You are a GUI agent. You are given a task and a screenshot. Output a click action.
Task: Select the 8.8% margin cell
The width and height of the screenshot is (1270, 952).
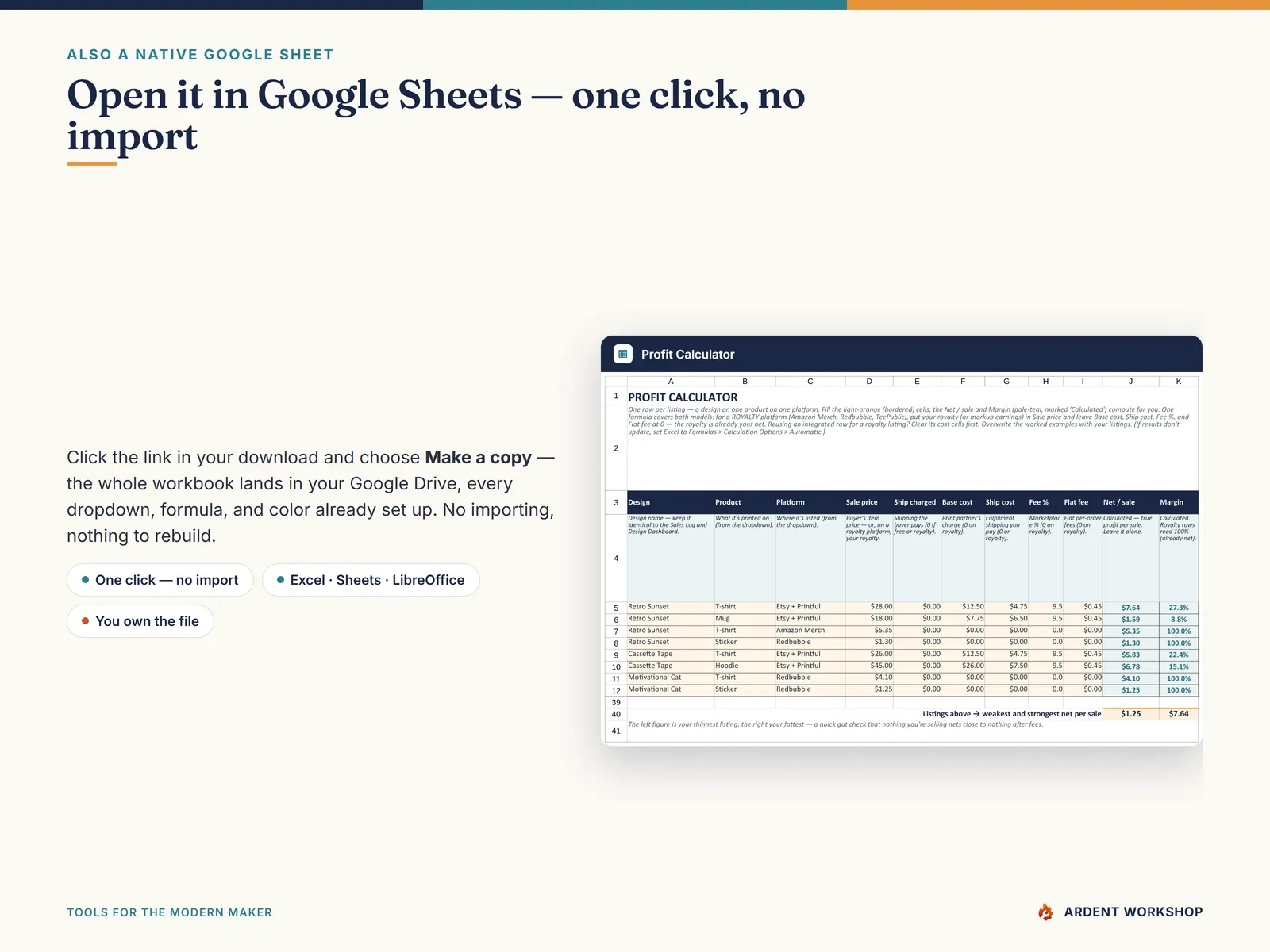[x=1179, y=620]
